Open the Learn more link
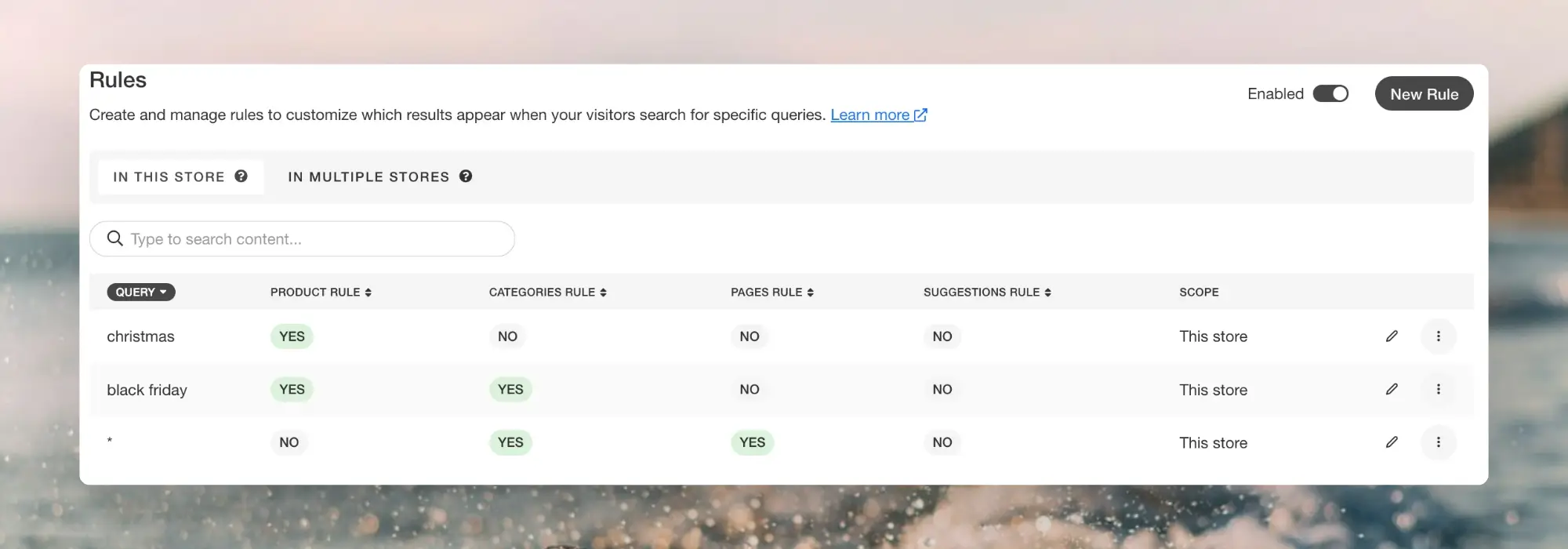Screen dimensions: 1568x549 point(878,115)
